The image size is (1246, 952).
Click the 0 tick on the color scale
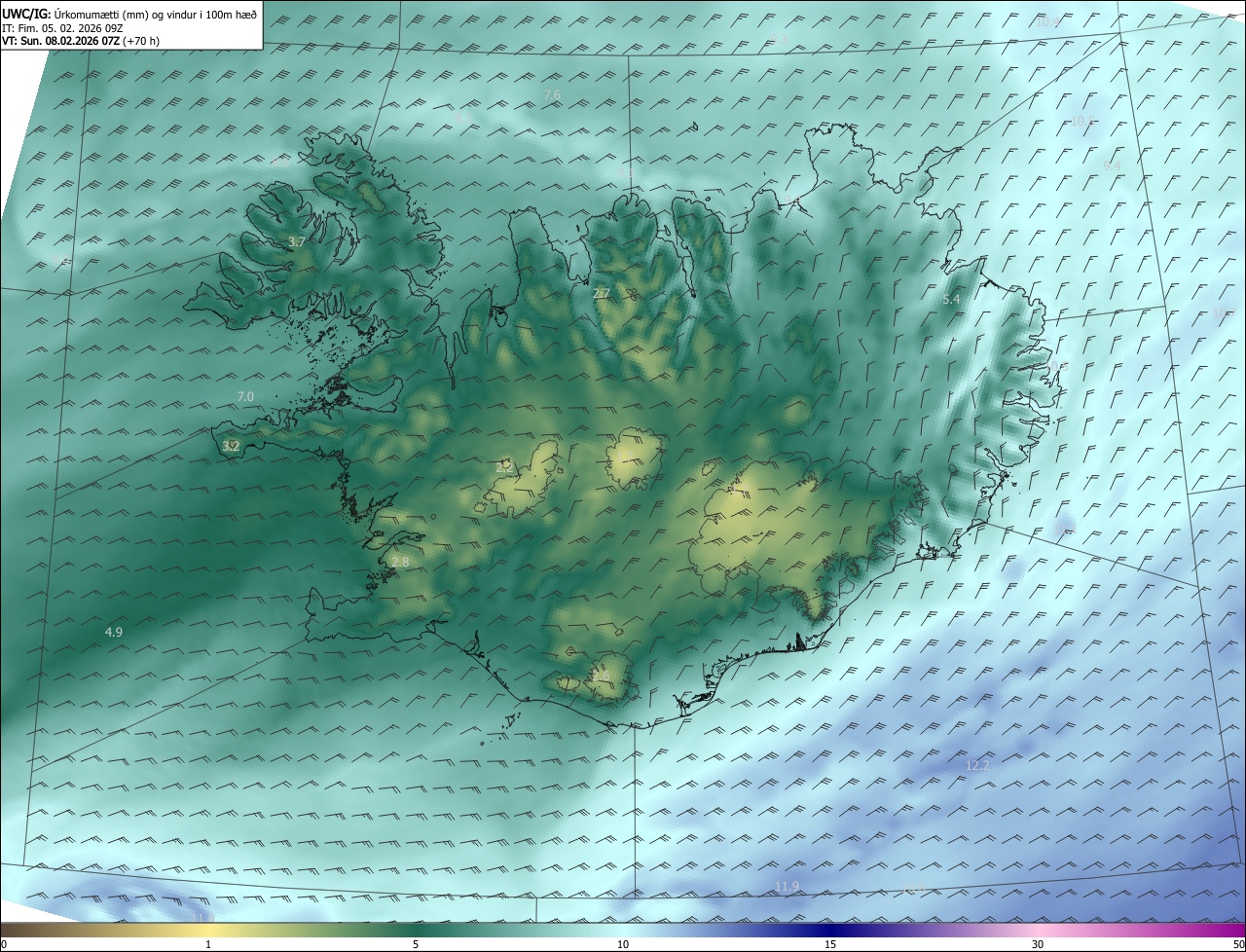(4, 944)
